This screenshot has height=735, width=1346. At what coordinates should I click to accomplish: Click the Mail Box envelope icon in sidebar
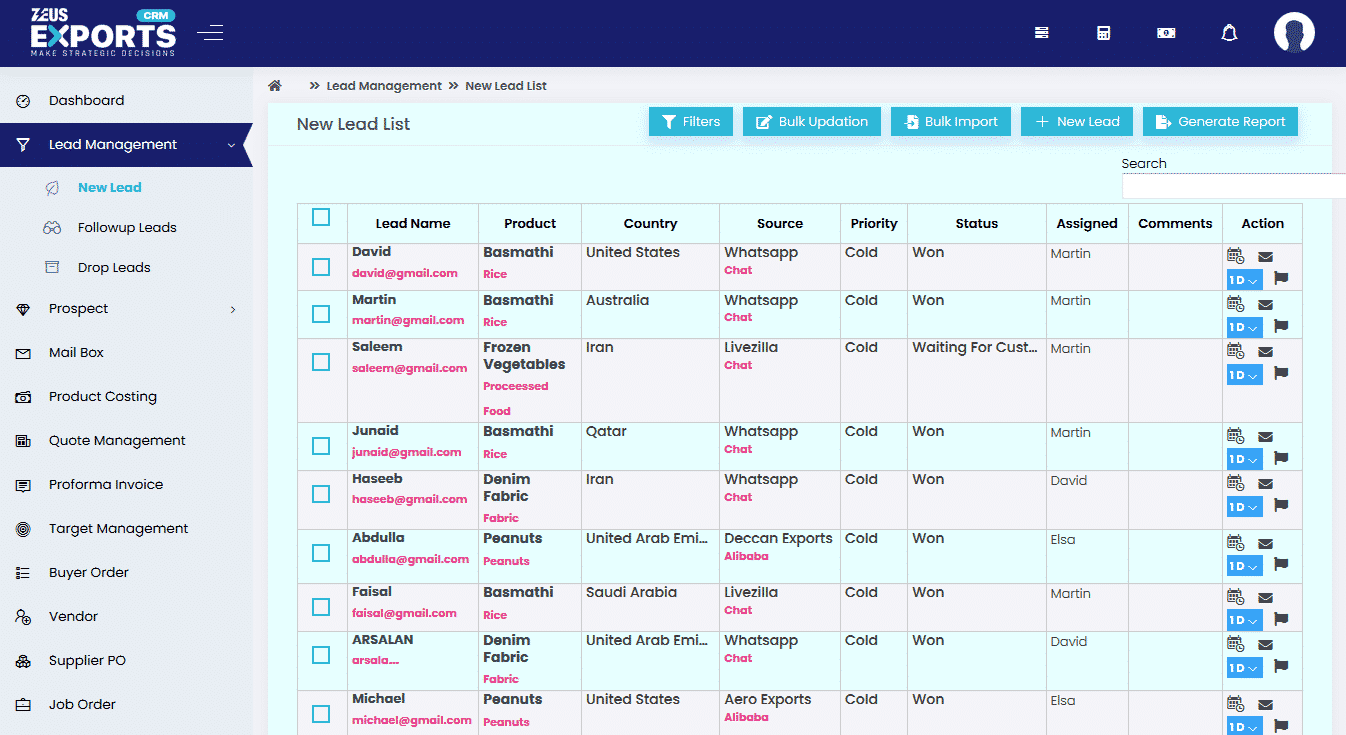click(x=24, y=353)
